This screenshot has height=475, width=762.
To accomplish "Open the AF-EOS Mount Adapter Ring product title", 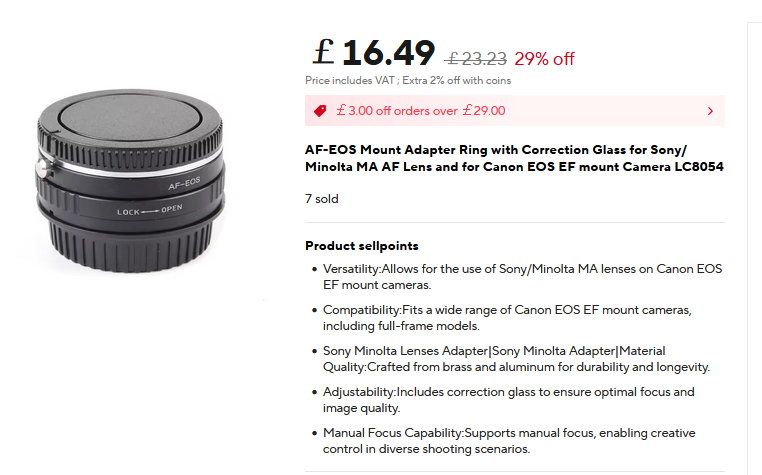I will pyautogui.click(x=514, y=157).
